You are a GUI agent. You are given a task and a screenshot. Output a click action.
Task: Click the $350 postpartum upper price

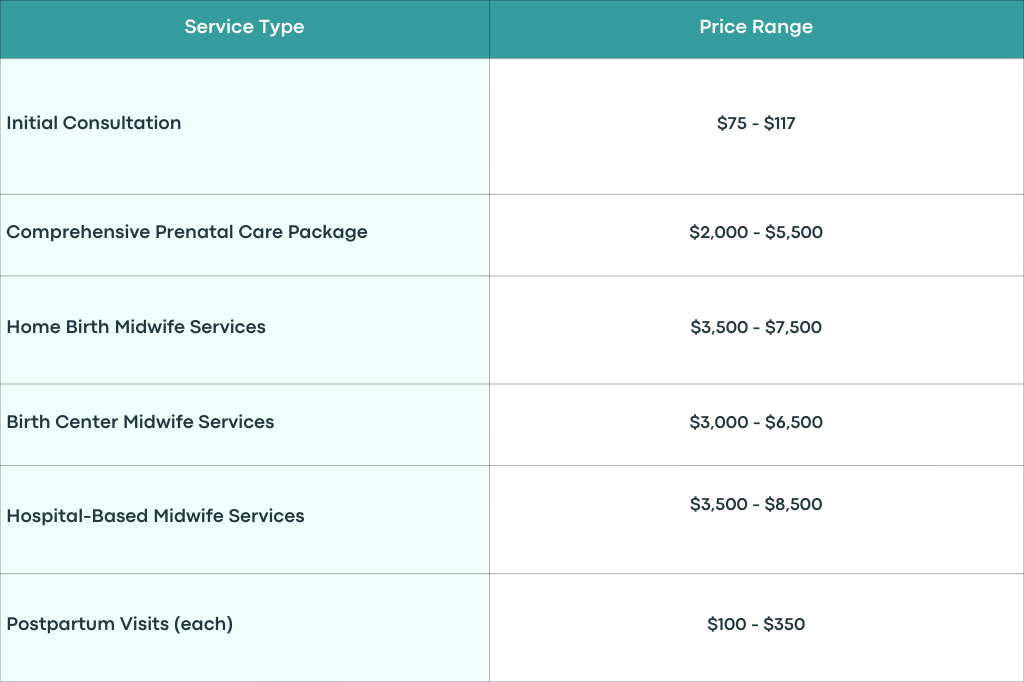pyautogui.click(x=784, y=625)
